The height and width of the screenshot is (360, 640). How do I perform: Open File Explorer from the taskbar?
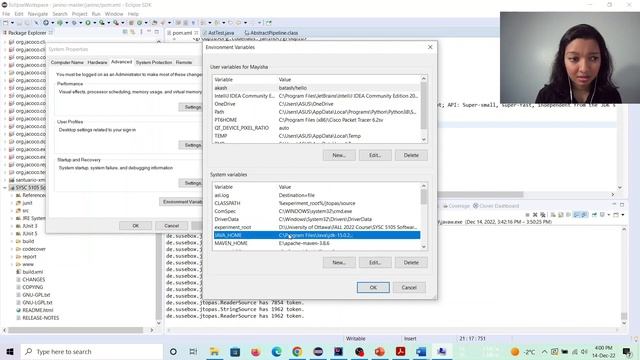[x=214, y=351]
